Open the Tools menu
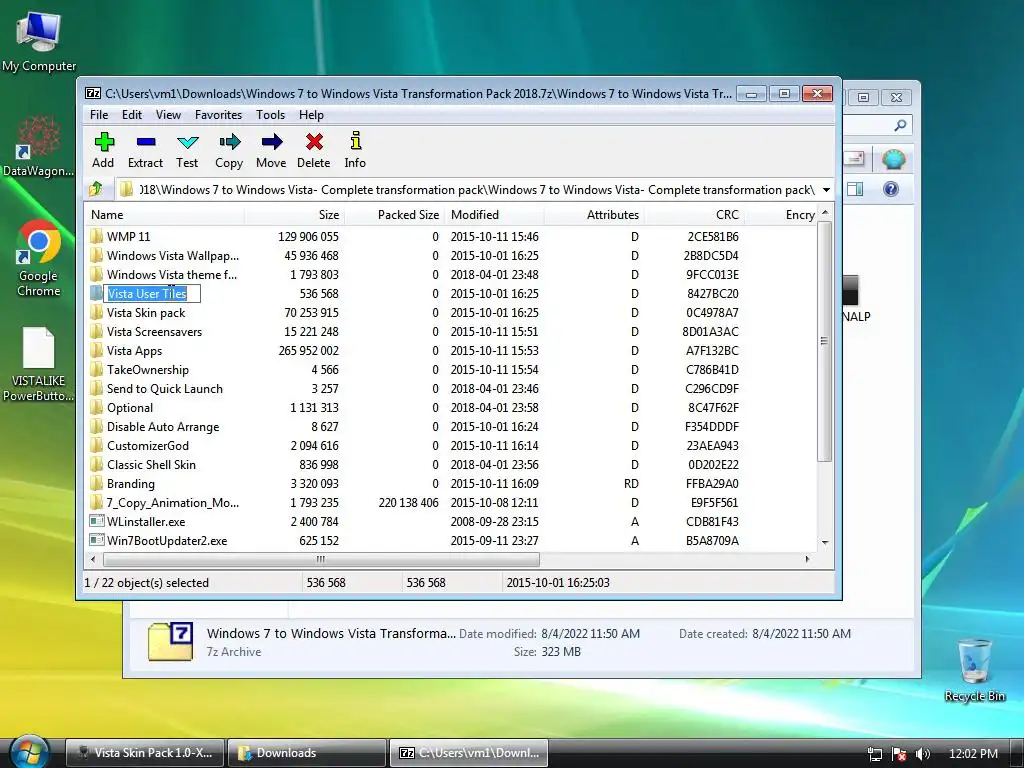 tap(270, 115)
